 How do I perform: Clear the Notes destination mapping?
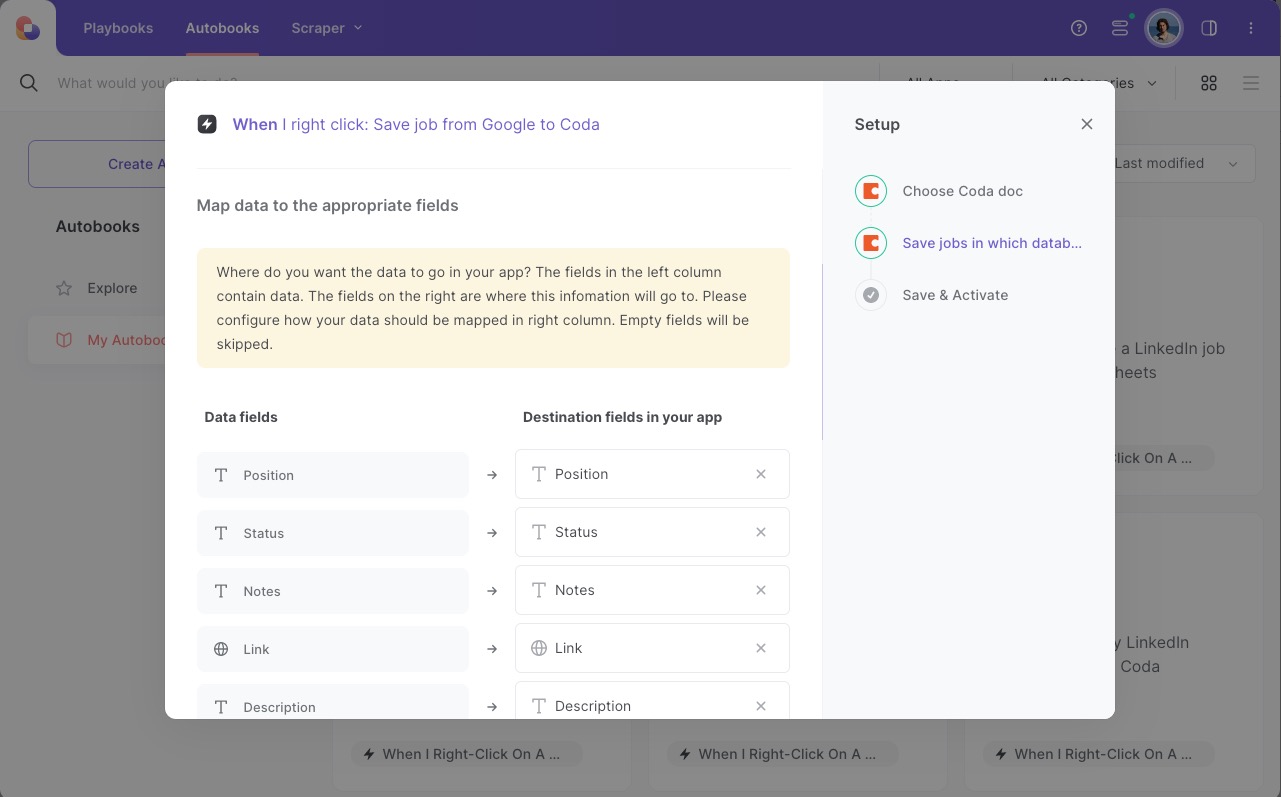761,590
